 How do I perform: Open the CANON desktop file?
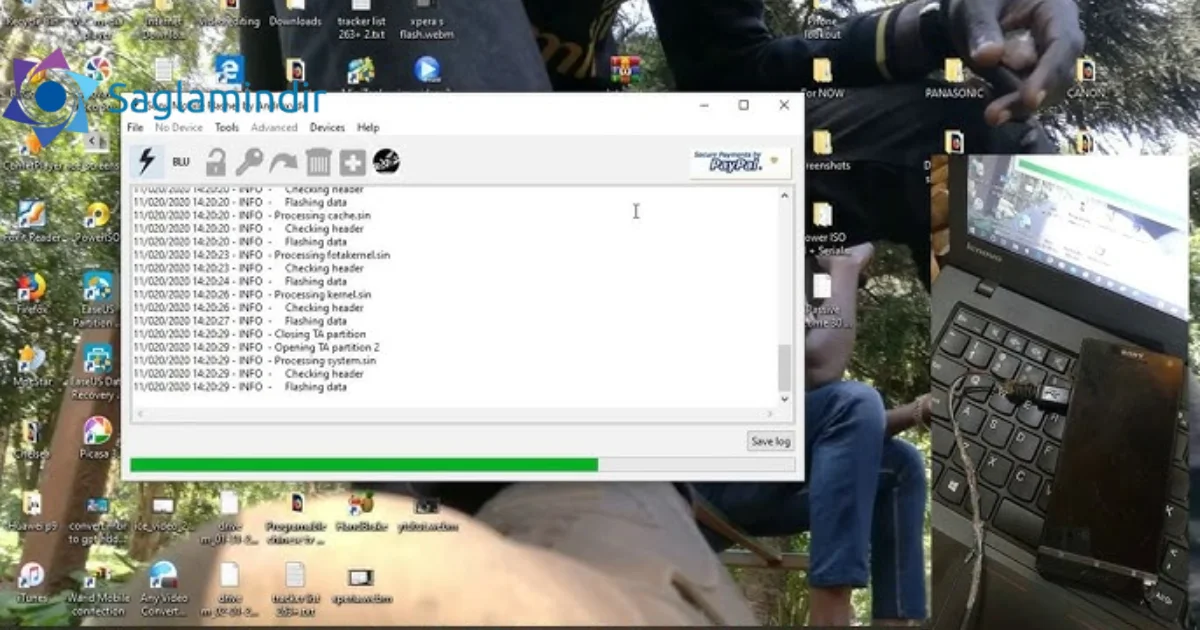(1085, 78)
